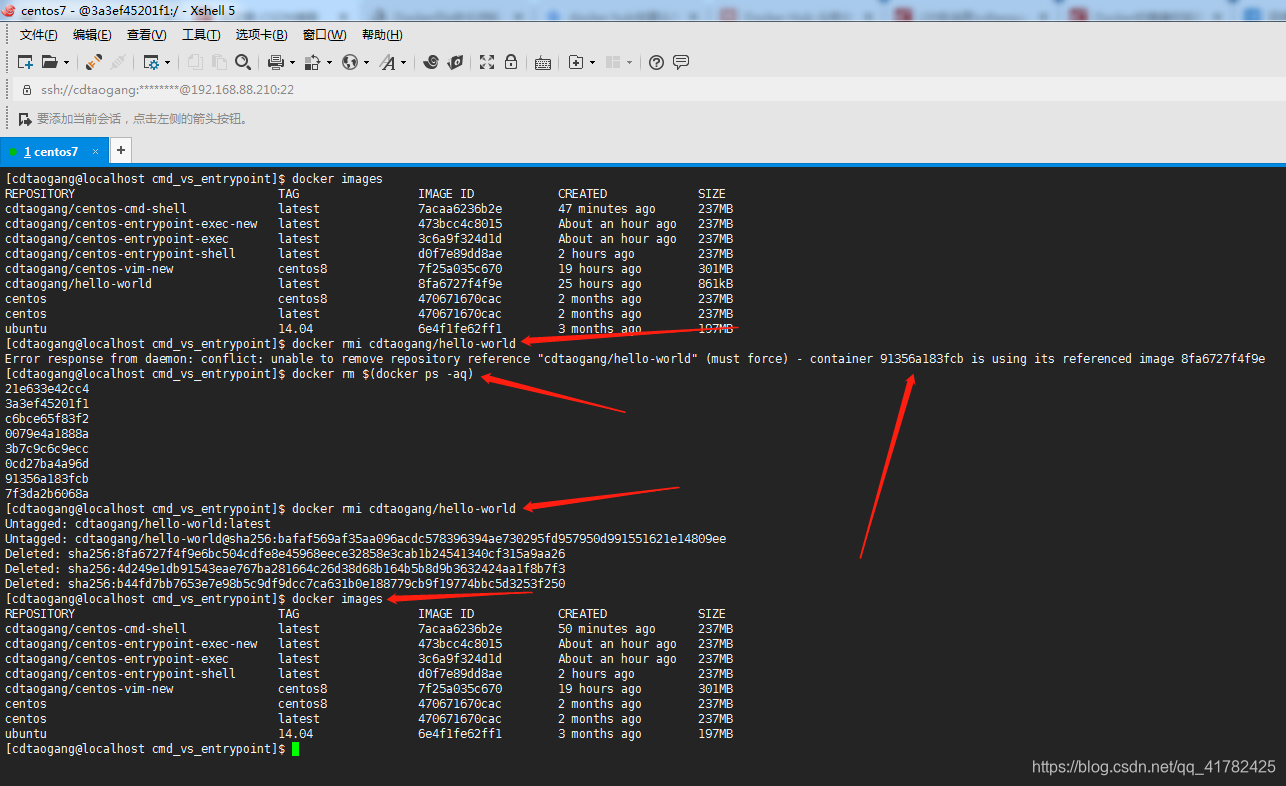Open the 查看(V) menu
Viewport: 1286px width, 786px height.
(x=147, y=35)
